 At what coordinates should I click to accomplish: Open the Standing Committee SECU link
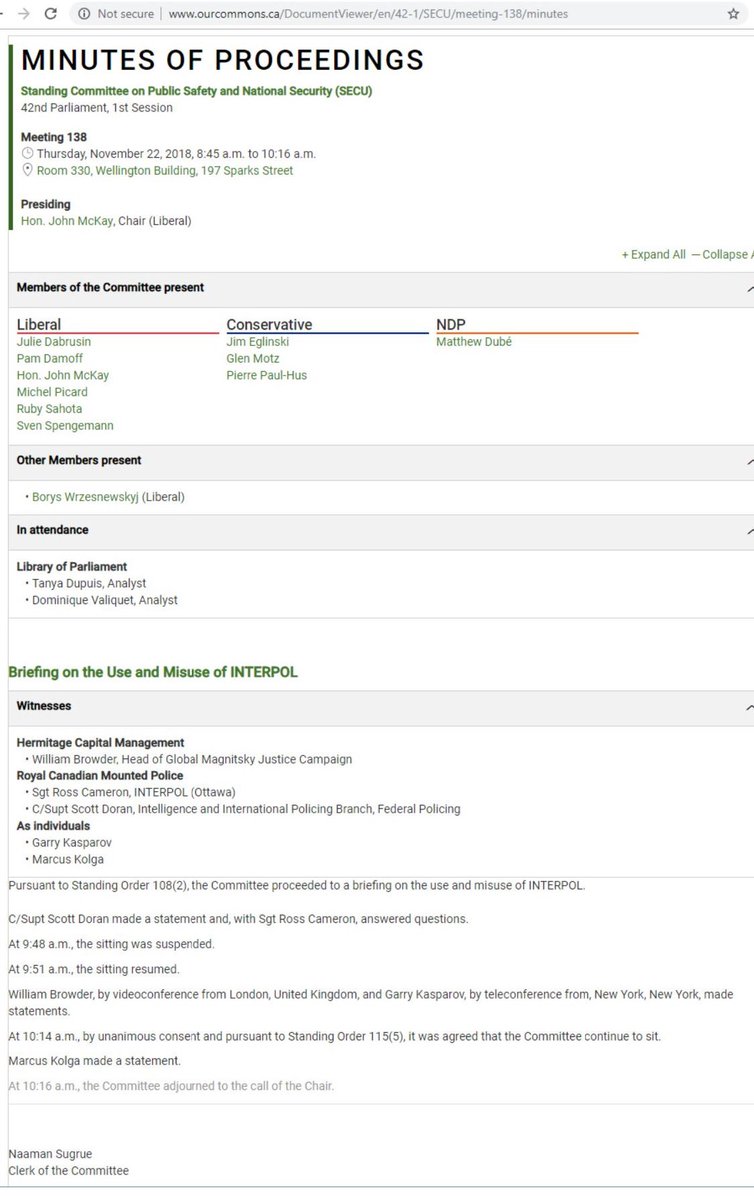coord(196,91)
